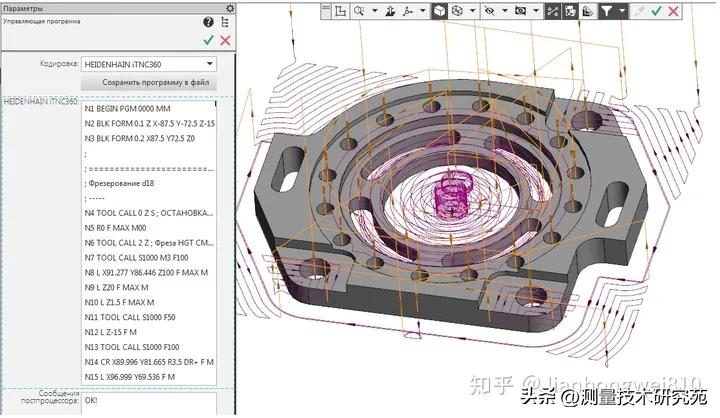This screenshot has height=418, width=720.
Task: Toggle the dark percent-style icon in viewport toolbar
Action: pyautogui.click(x=554, y=11)
